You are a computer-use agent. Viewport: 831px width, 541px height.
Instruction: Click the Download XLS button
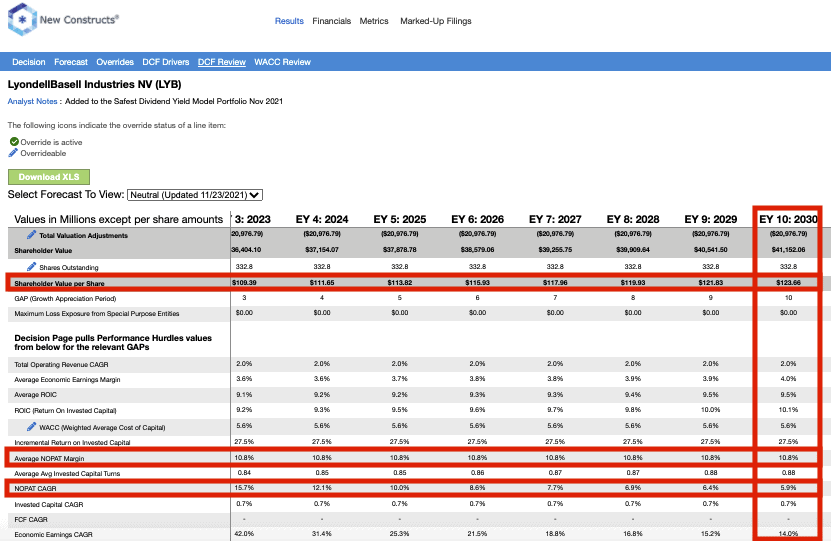point(49,177)
